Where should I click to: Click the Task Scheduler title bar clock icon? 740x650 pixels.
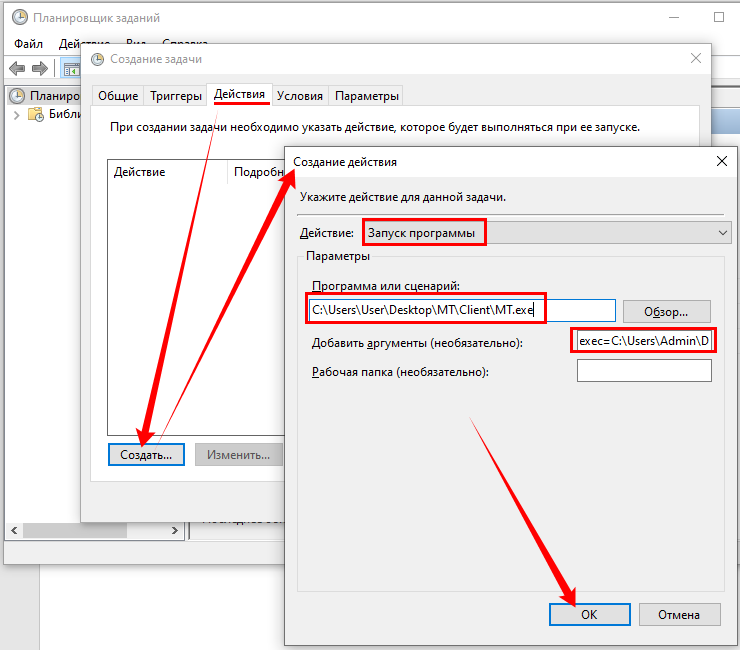pyautogui.click(x=19, y=18)
